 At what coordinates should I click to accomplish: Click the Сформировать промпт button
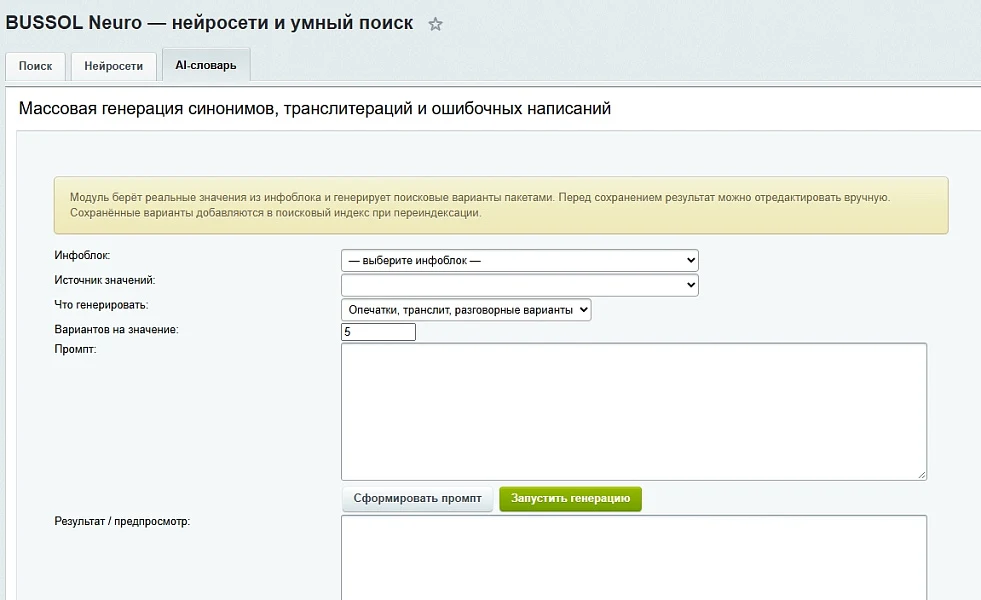(x=417, y=499)
